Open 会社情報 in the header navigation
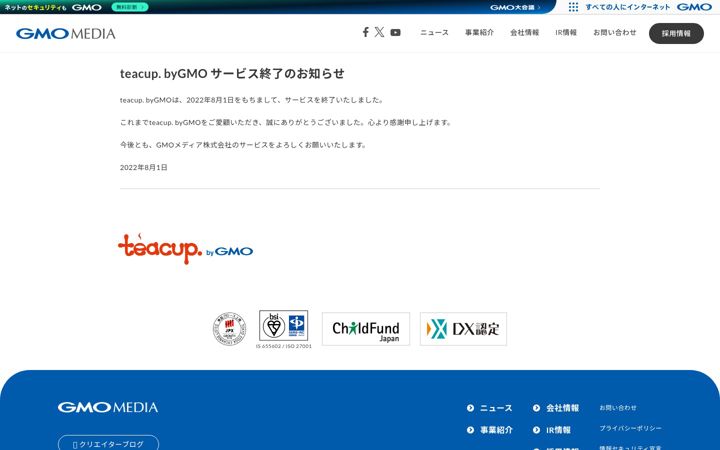This screenshot has height=450, width=720. tap(524, 33)
